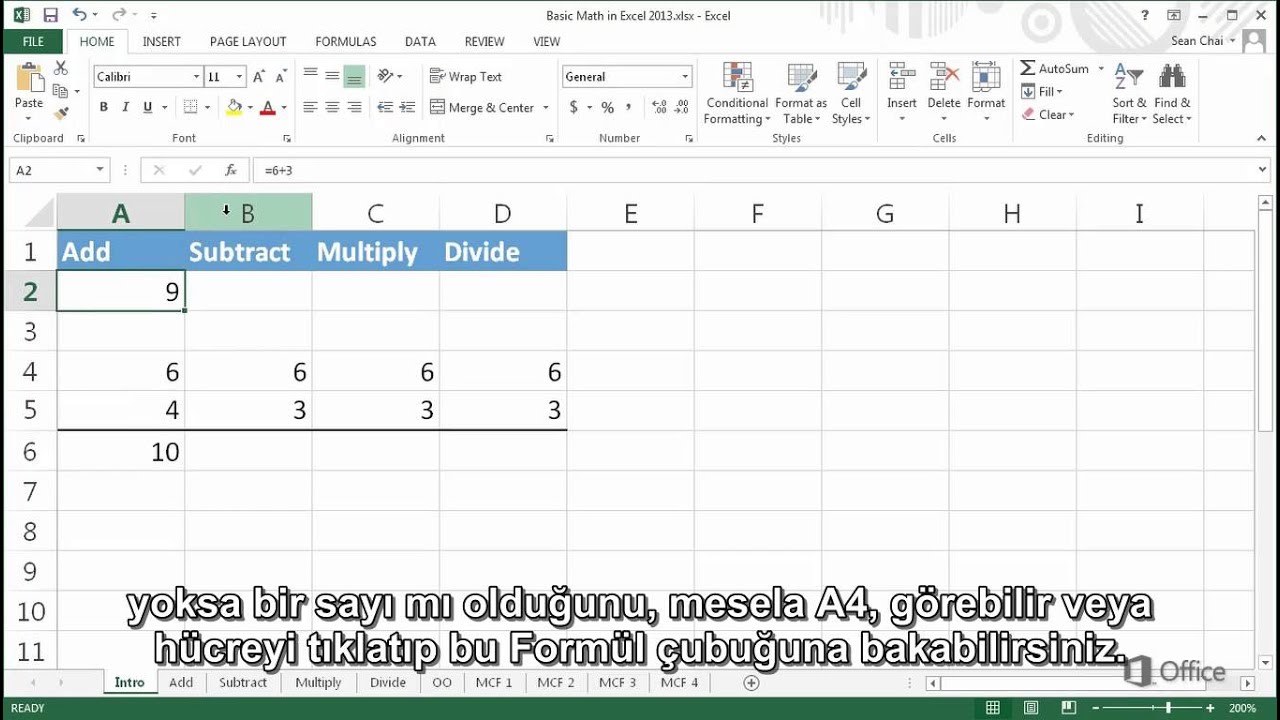Click the Copy icon
Viewport: 1280px width, 720px height.
click(61, 92)
